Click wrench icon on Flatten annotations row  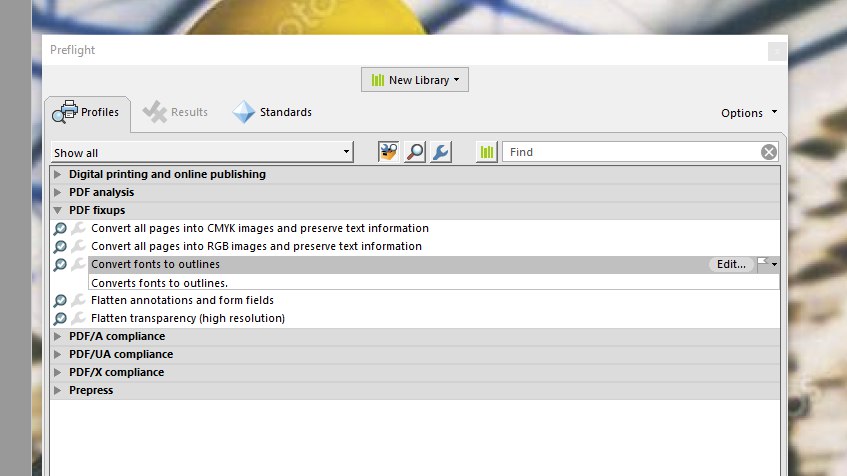(x=78, y=300)
